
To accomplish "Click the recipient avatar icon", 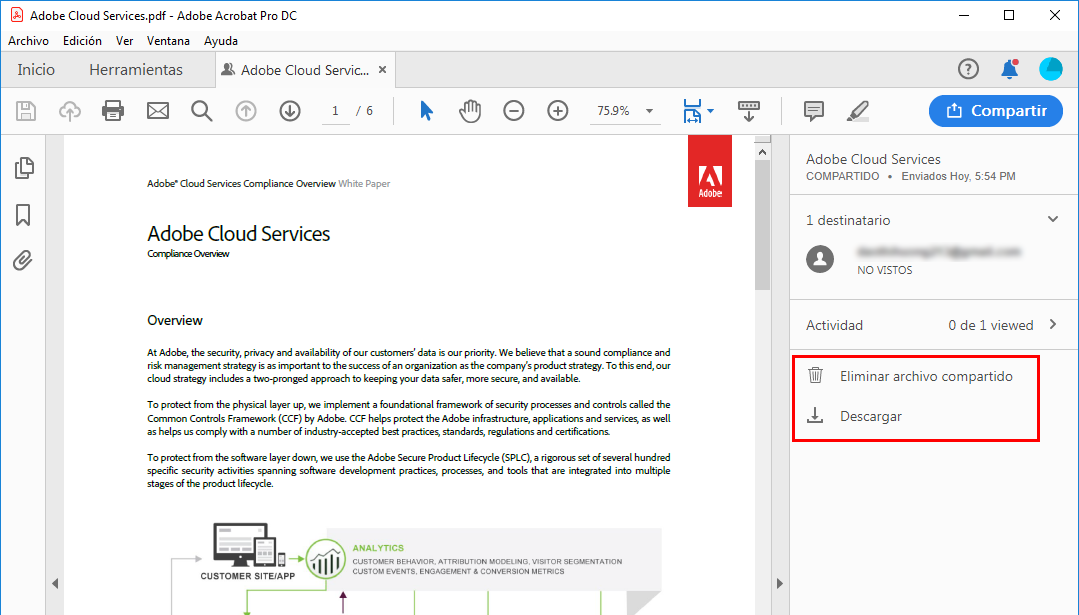I will click(820, 259).
